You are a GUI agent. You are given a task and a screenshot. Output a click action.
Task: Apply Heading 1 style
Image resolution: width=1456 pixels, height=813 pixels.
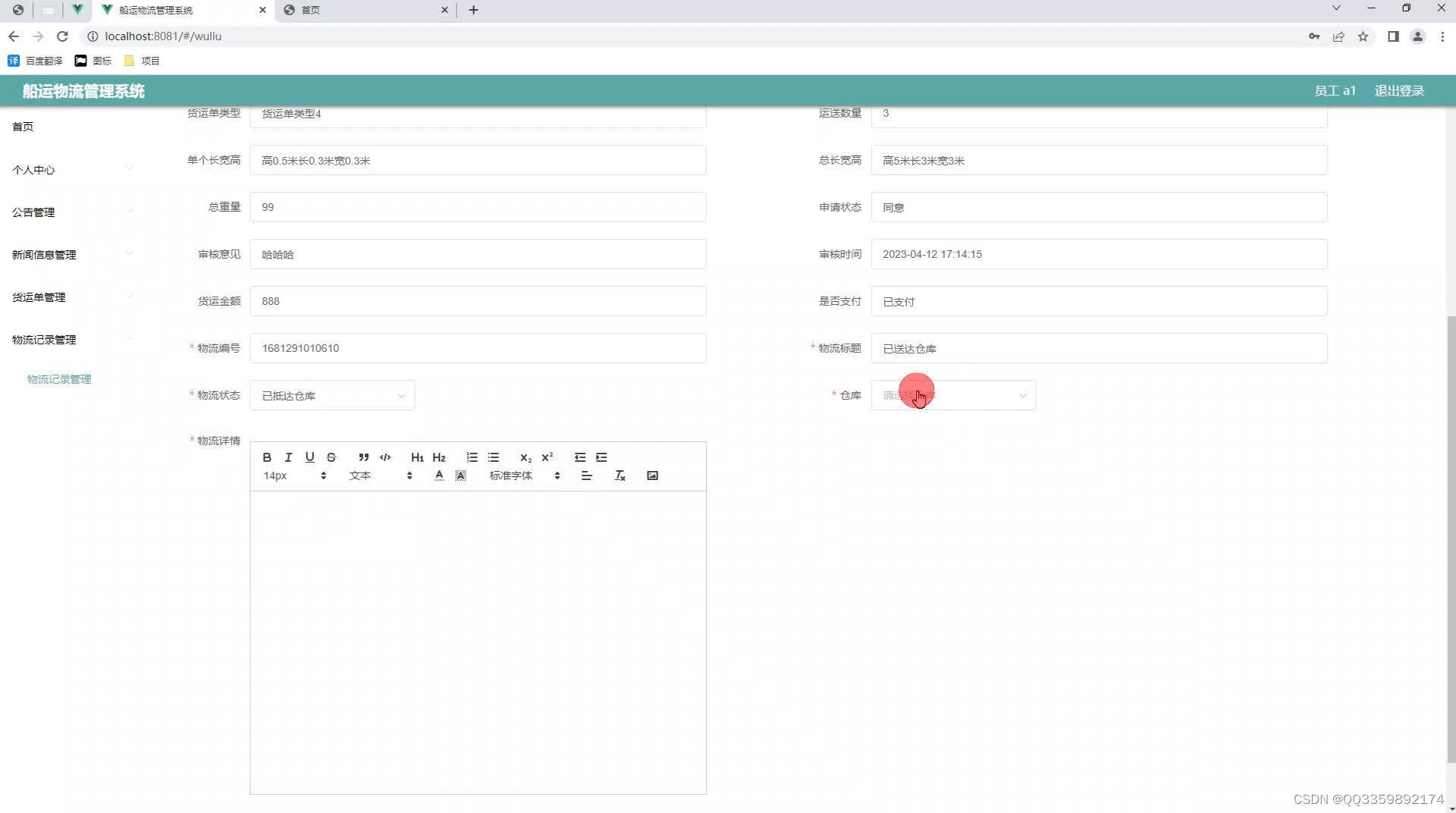tap(417, 457)
